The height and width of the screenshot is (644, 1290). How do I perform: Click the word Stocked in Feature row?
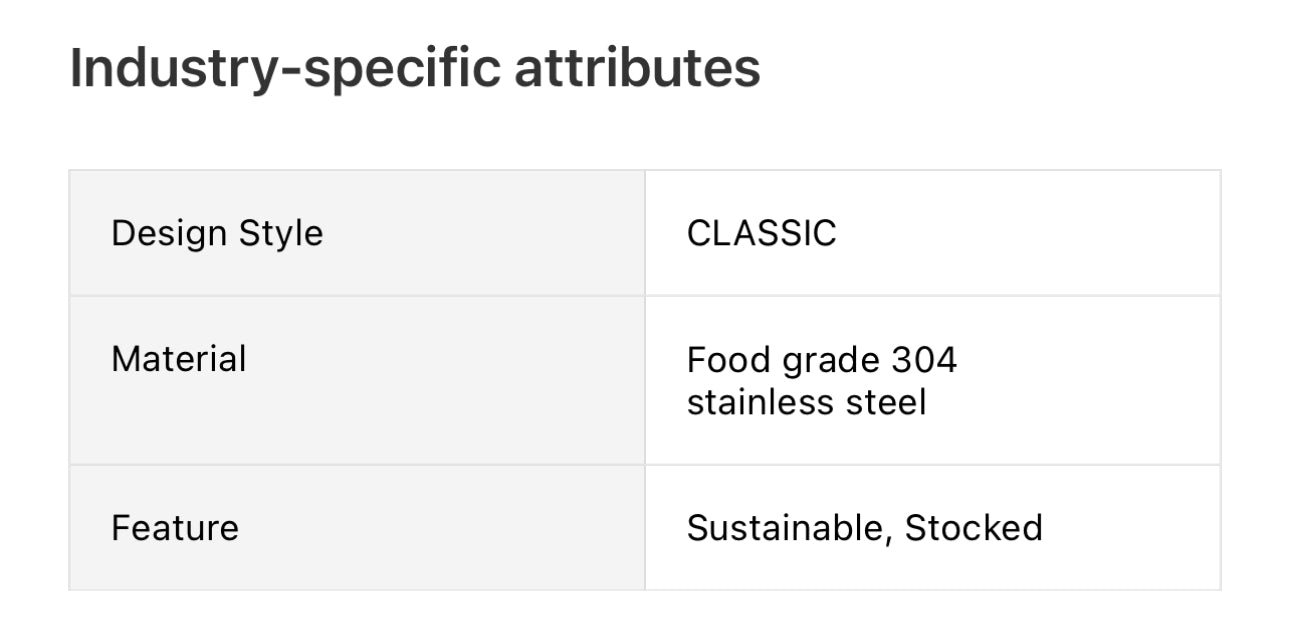973,528
